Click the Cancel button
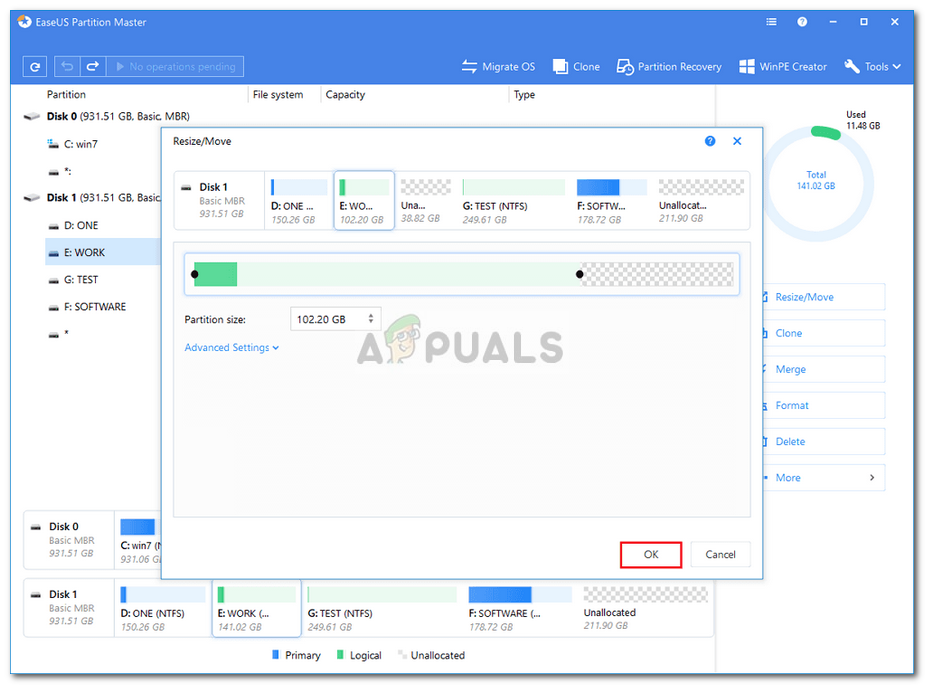Viewport: 925px width, 685px height. tap(720, 555)
